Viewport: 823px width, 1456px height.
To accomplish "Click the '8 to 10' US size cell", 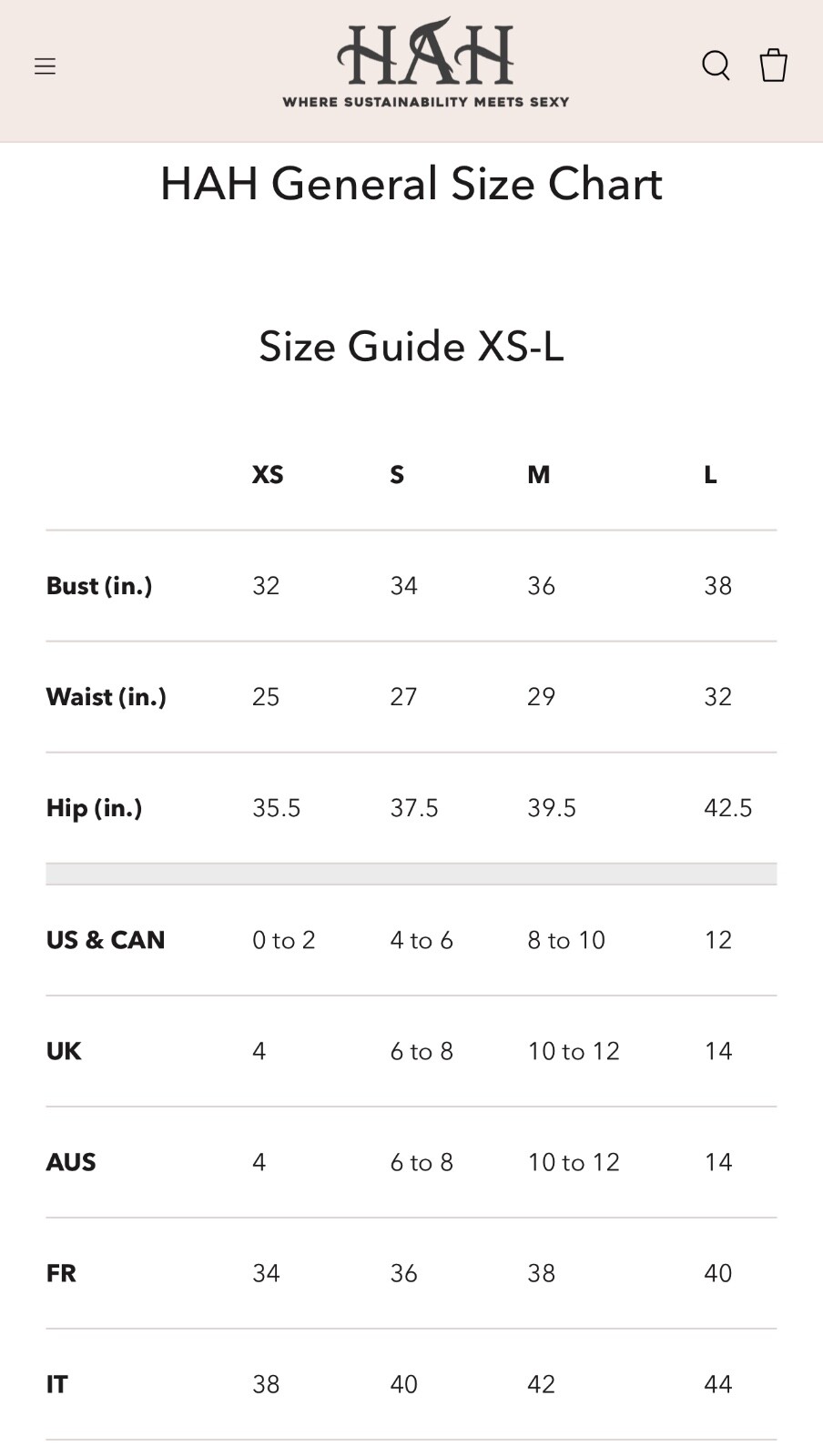I will (x=566, y=940).
